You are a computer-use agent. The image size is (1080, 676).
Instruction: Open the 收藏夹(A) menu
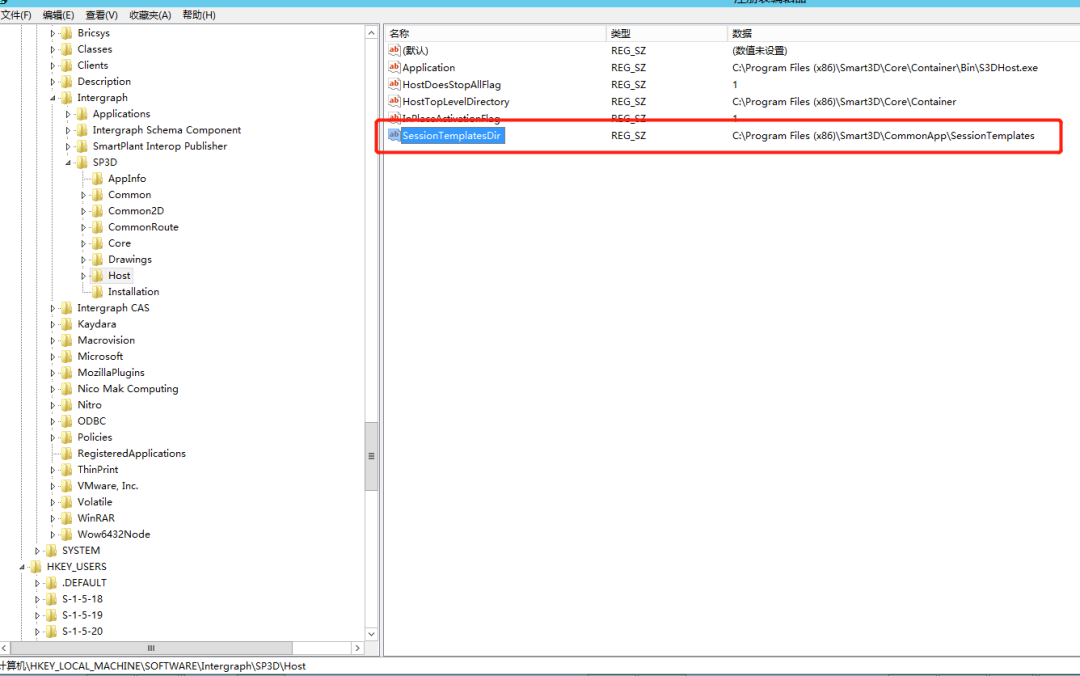149,14
